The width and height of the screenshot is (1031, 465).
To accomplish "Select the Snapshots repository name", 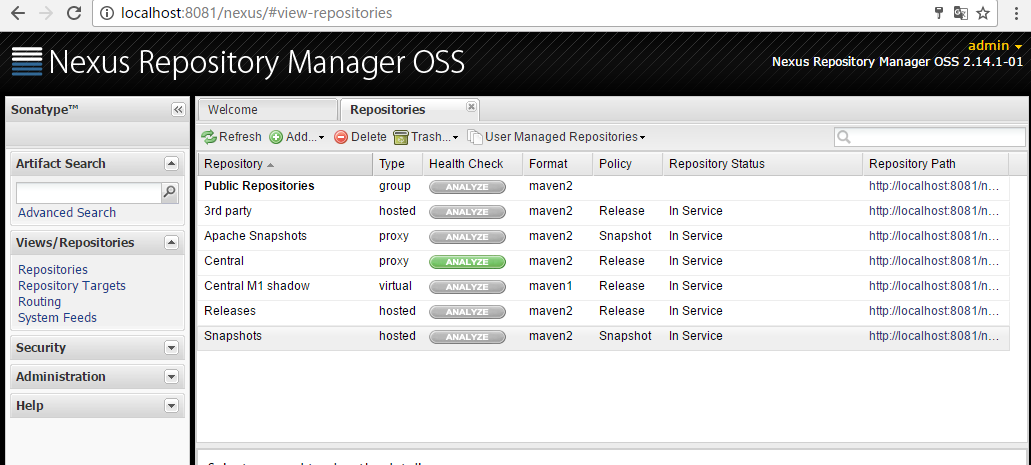I will pos(233,336).
